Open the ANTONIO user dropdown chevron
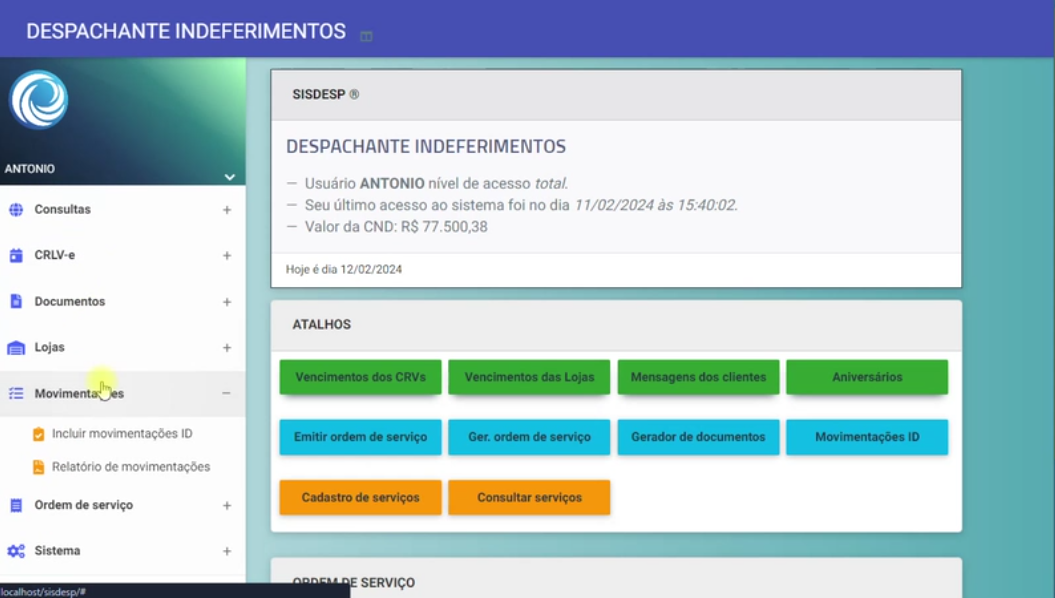 pyautogui.click(x=229, y=177)
